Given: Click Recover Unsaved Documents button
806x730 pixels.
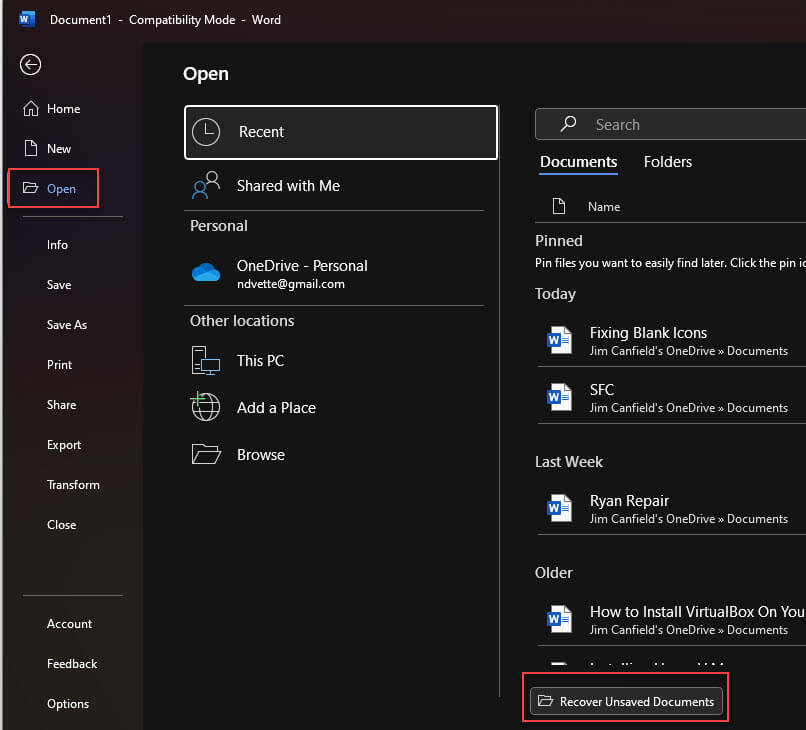Looking at the screenshot, I should tap(626, 701).
